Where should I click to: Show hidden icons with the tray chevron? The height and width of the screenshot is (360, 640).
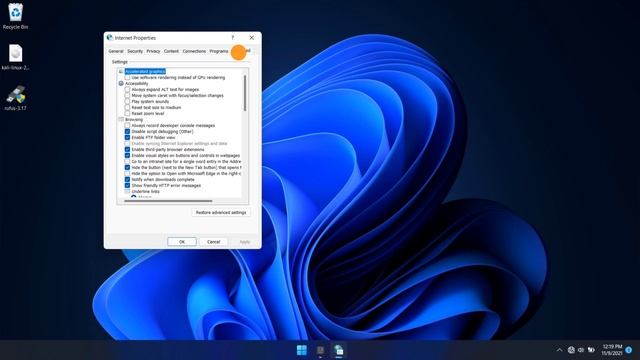tap(559, 350)
